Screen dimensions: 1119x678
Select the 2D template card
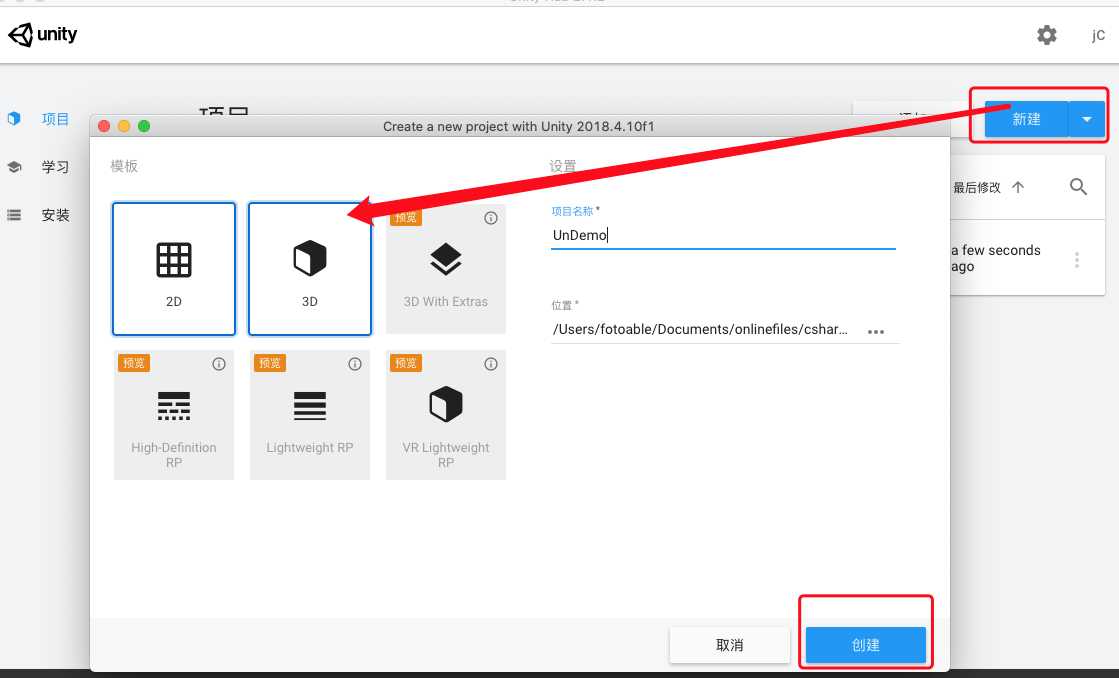174,268
